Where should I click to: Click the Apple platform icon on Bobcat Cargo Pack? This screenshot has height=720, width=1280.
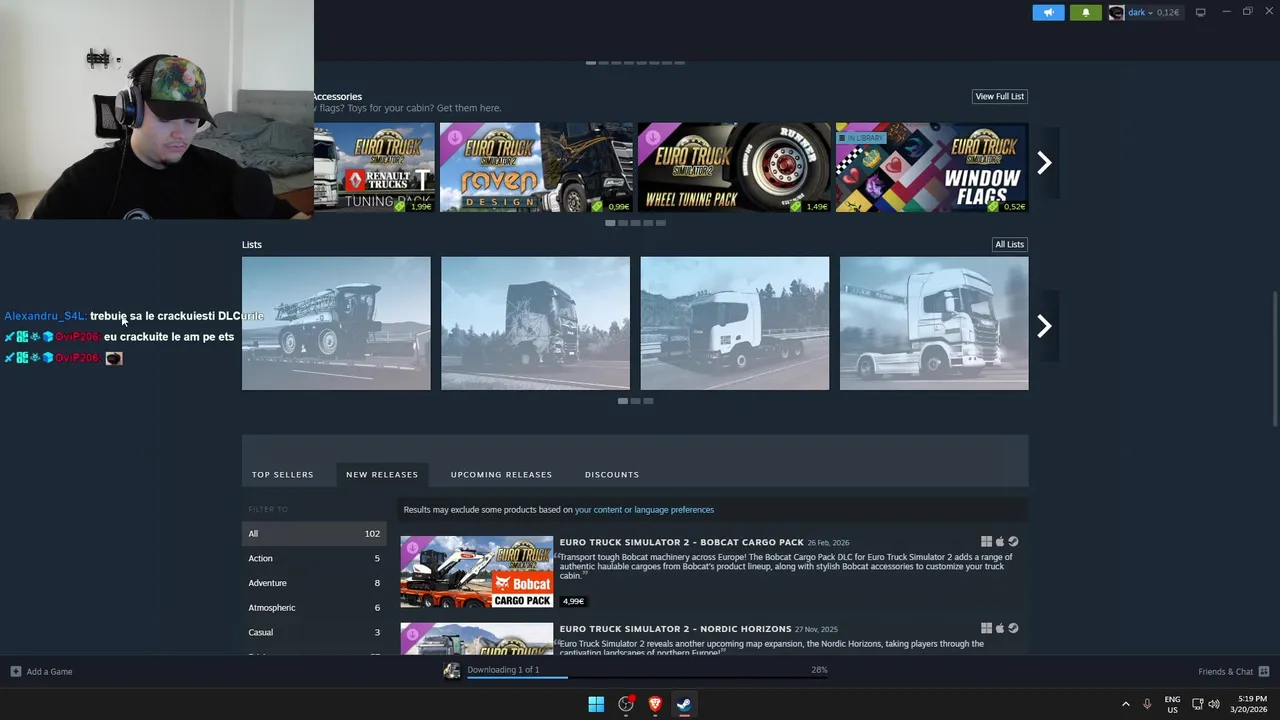click(x=999, y=542)
